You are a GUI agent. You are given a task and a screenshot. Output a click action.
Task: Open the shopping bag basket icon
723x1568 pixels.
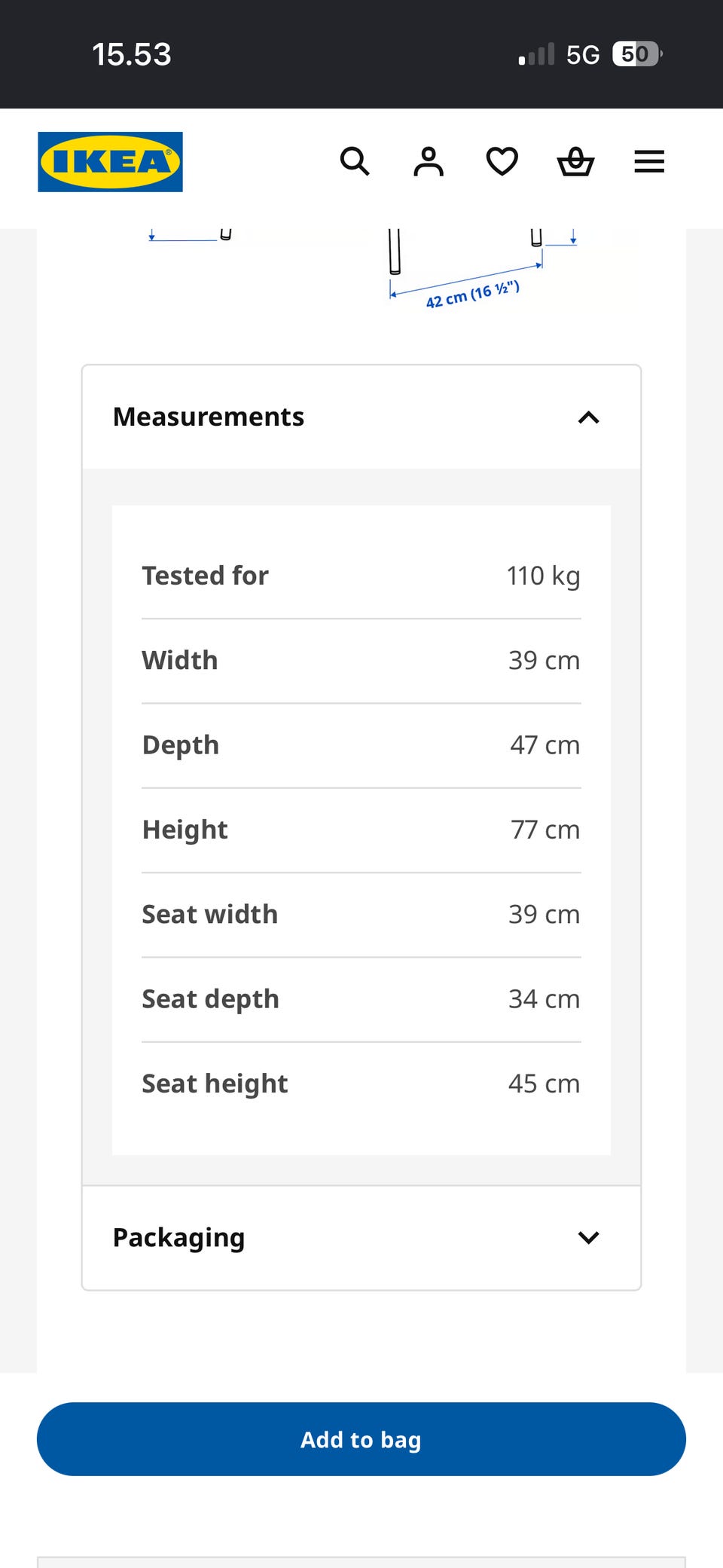pyautogui.click(x=575, y=161)
